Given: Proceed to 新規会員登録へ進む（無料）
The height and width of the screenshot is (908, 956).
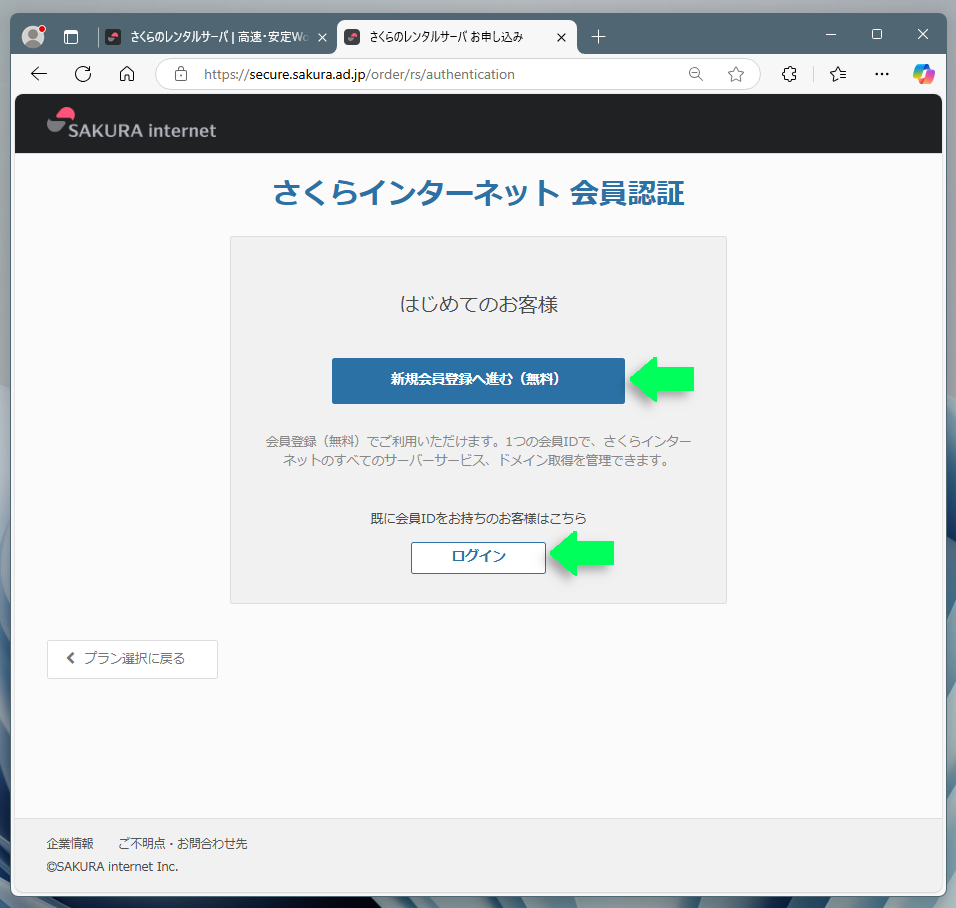Looking at the screenshot, I should pos(478,381).
